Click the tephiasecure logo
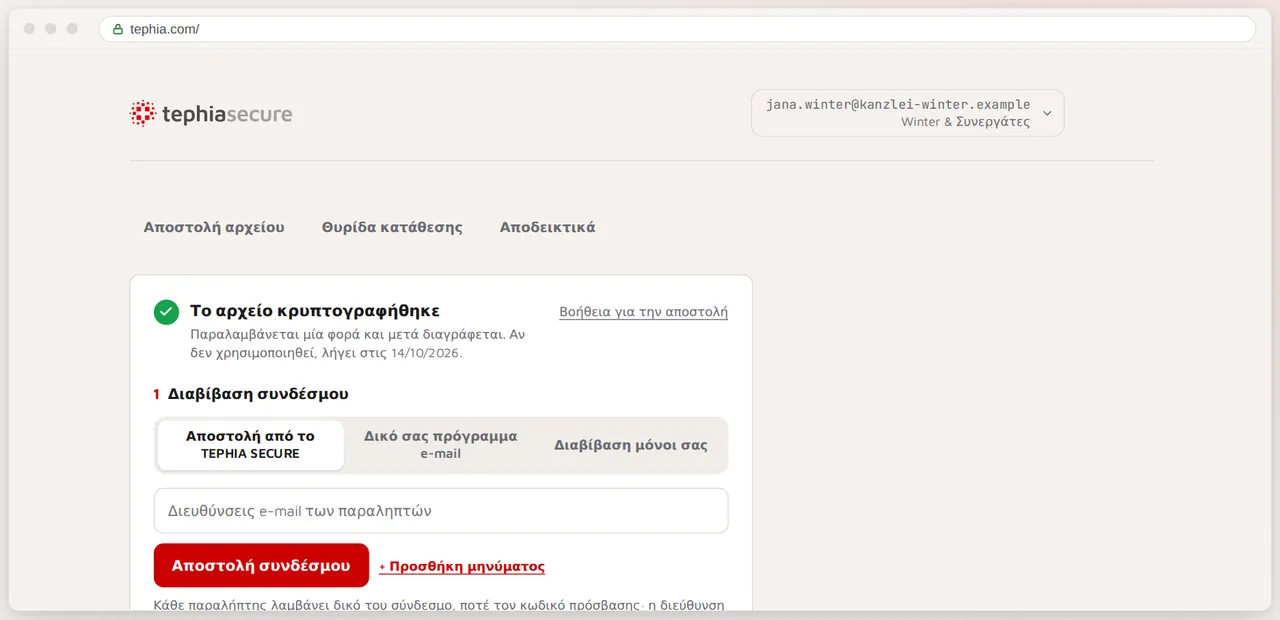The height and width of the screenshot is (620, 1280). tap(211, 114)
